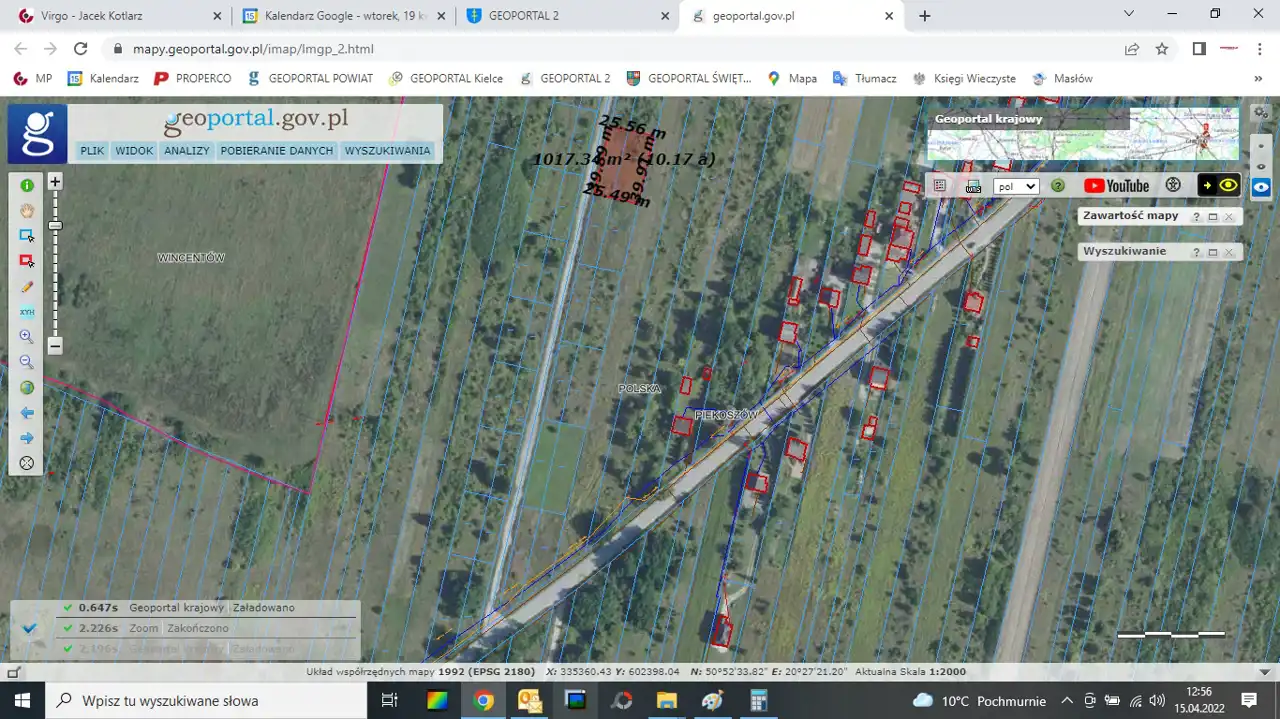The image size is (1280, 719).
Task: Go to previous map view arrow
Action: pyautogui.click(x=27, y=413)
